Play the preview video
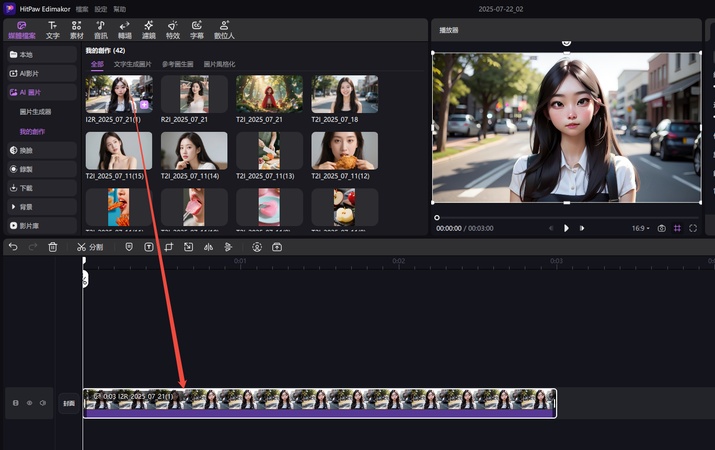Image resolution: width=715 pixels, height=450 pixels. tap(566, 228)
